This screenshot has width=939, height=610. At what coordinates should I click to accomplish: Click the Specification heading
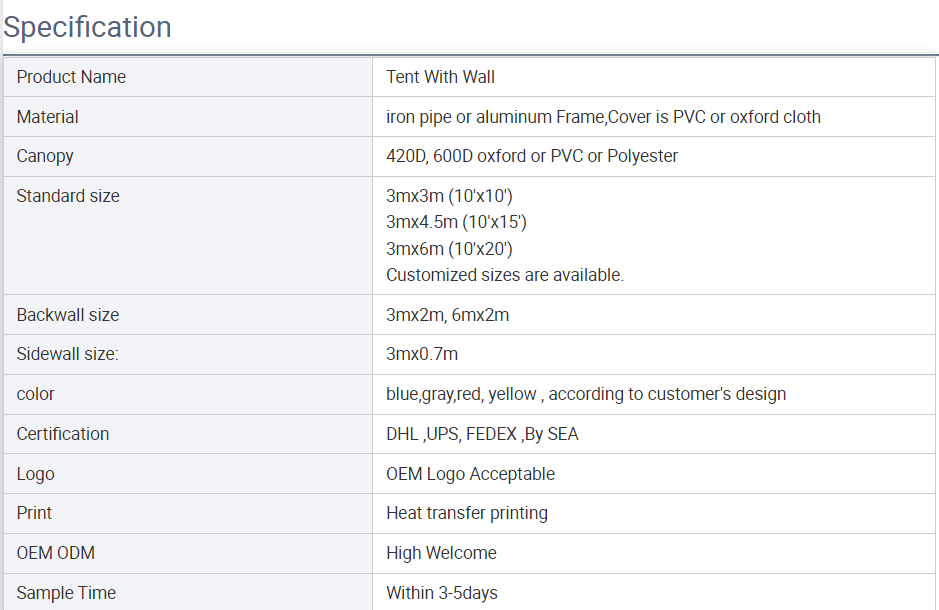[x=87, y=28]
